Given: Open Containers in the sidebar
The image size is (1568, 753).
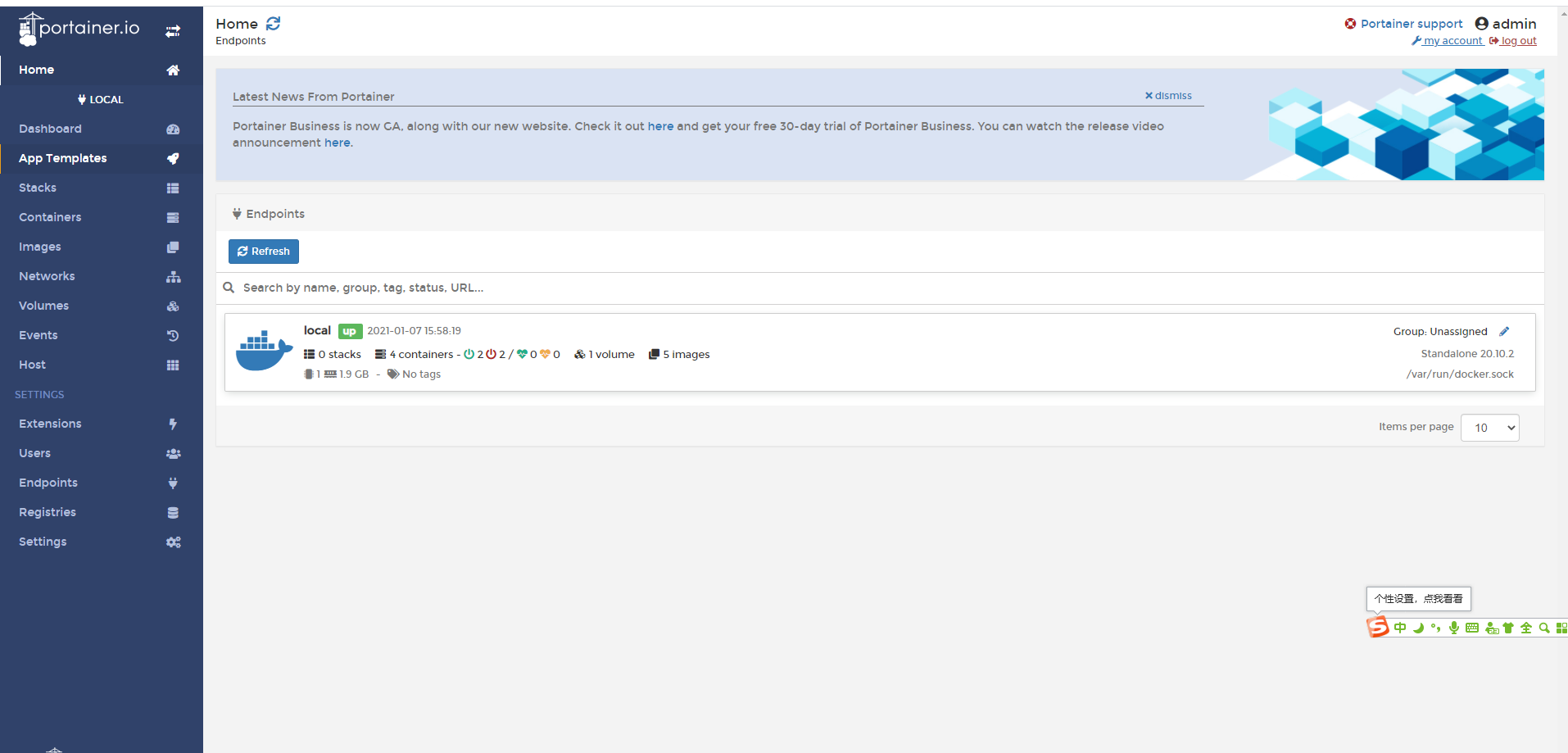Looking at the screenshot, I should 102,218.
